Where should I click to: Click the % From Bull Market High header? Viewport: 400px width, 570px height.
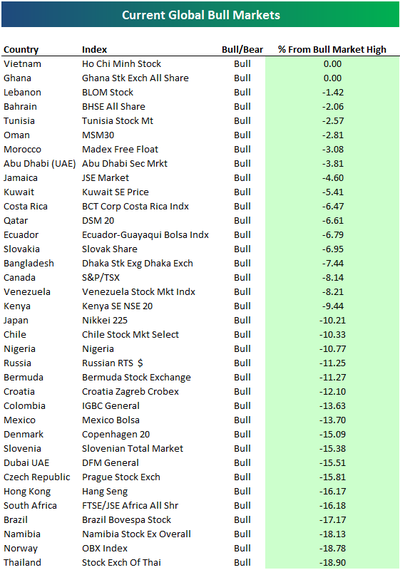click(x=332, y=49)
